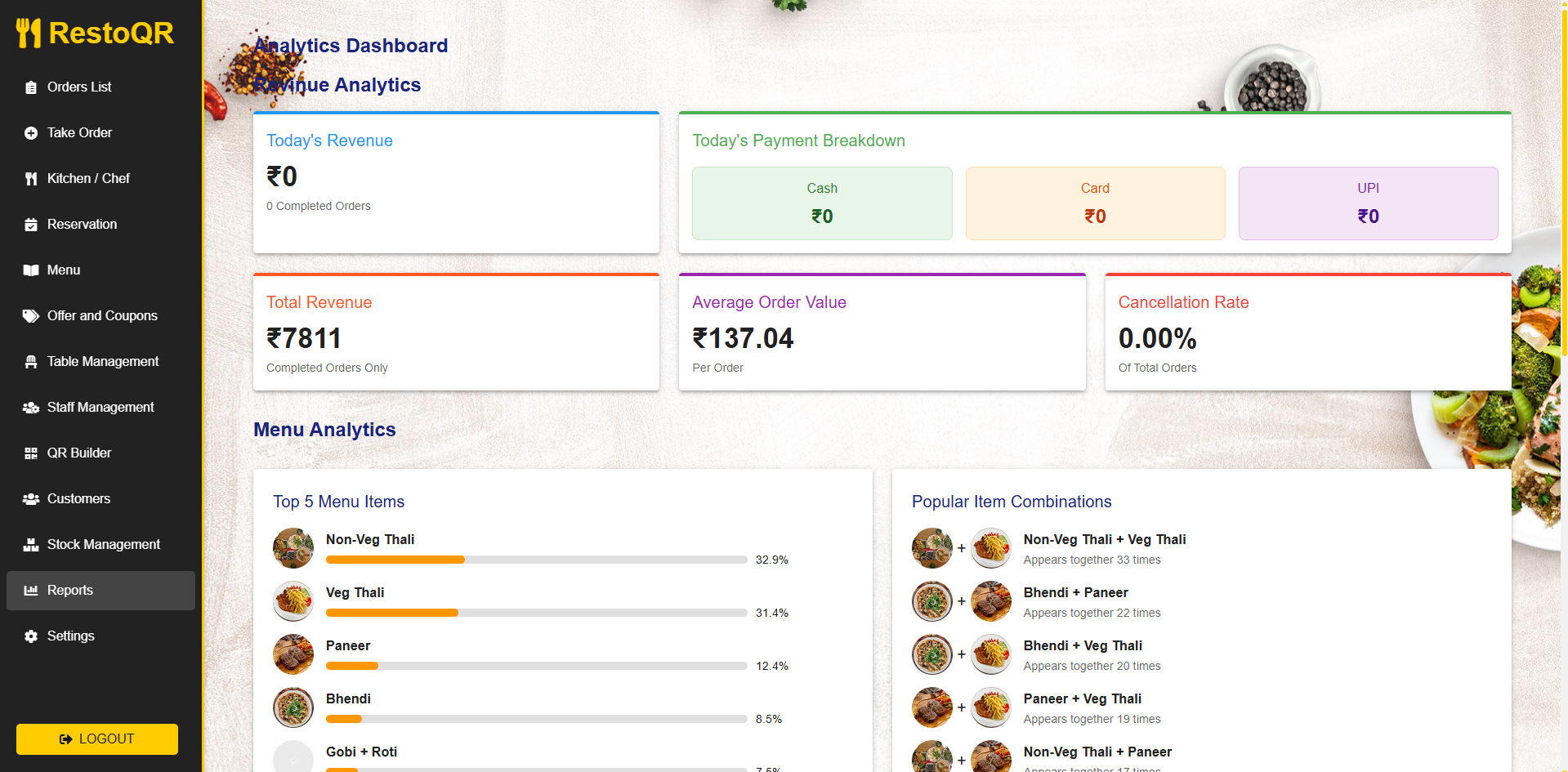1568x772 pixels.
Task: Select the UPI payment tile
Action: click(x=1368, y=203)
